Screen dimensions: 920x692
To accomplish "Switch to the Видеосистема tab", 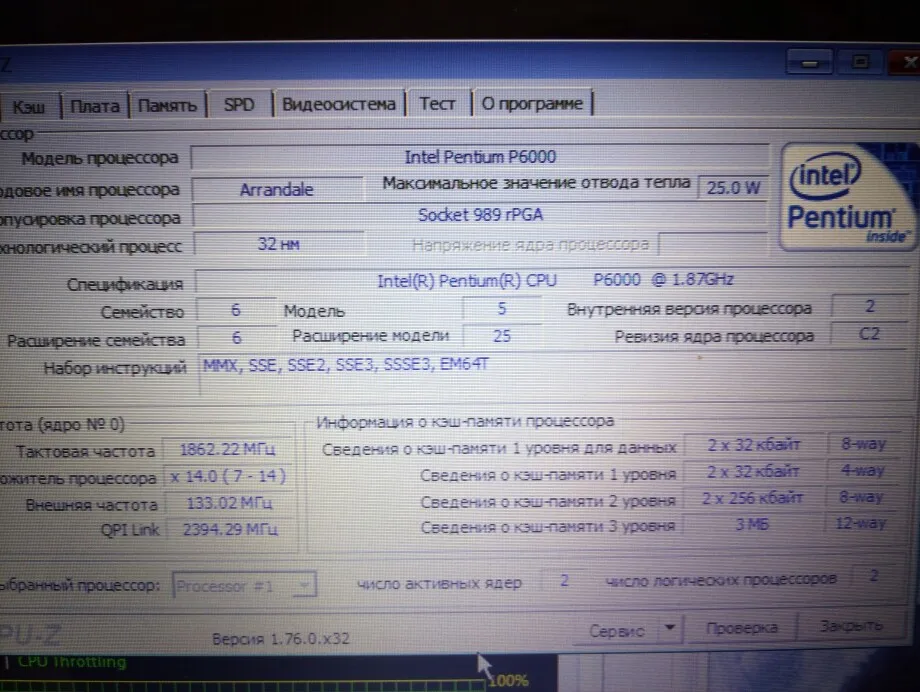I will click(339, 104).
